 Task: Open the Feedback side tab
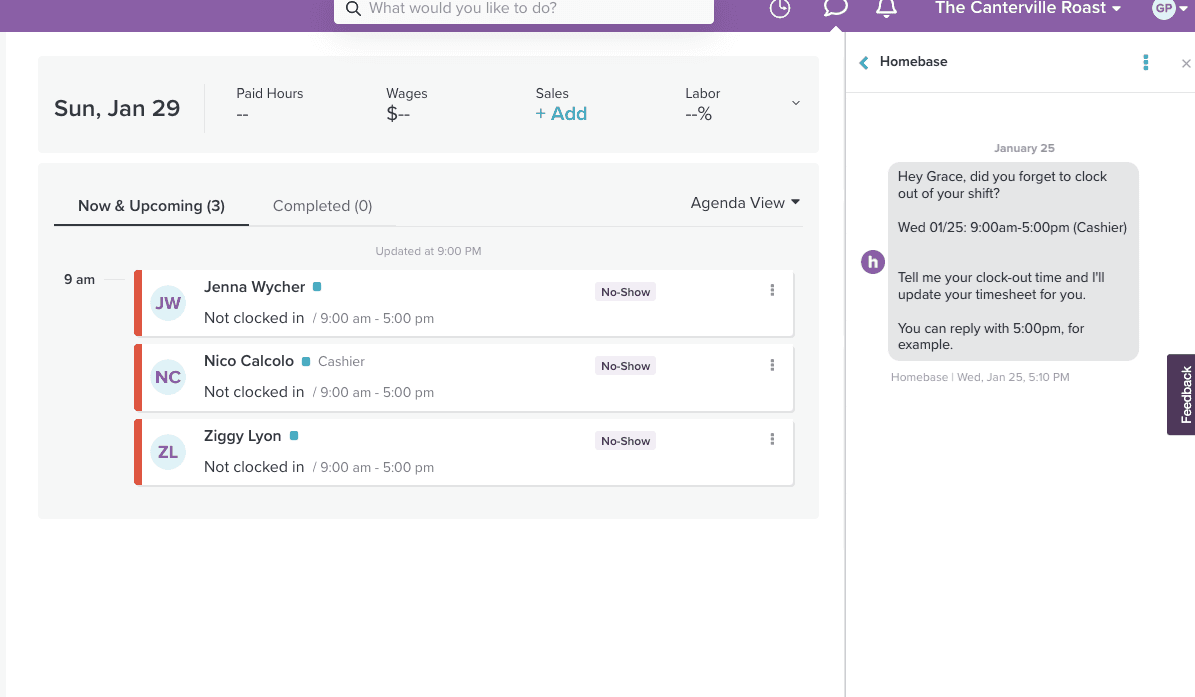click(x=1181, y=395)
